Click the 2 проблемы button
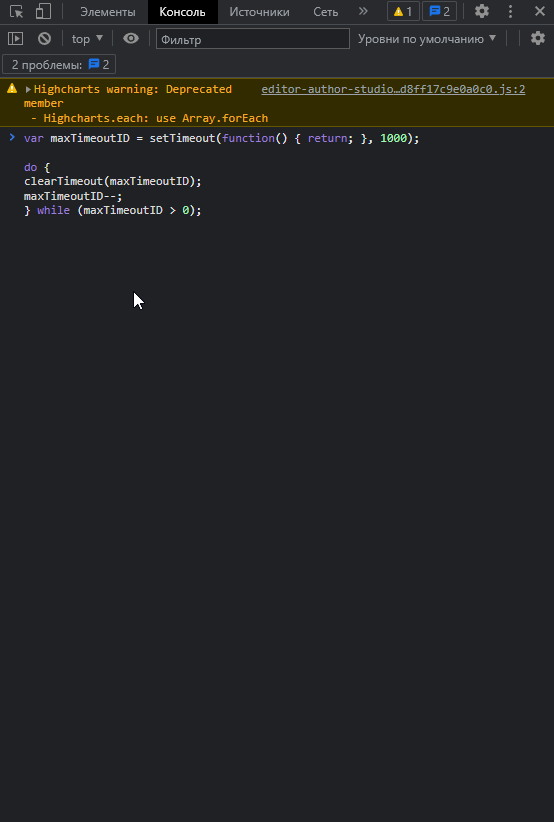 click(x=59, y=64)
